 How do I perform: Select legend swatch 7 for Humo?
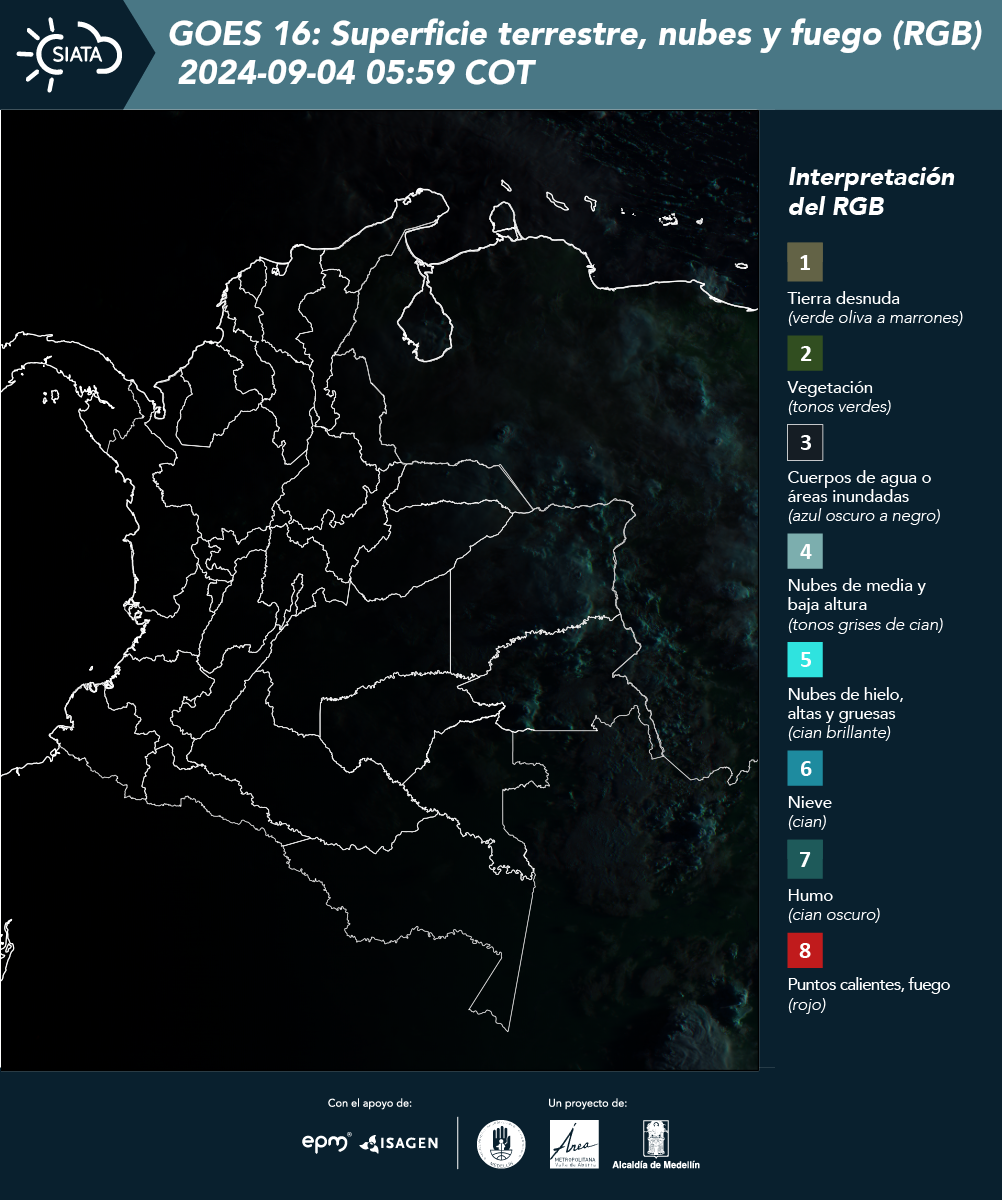(x=805, y=859)
